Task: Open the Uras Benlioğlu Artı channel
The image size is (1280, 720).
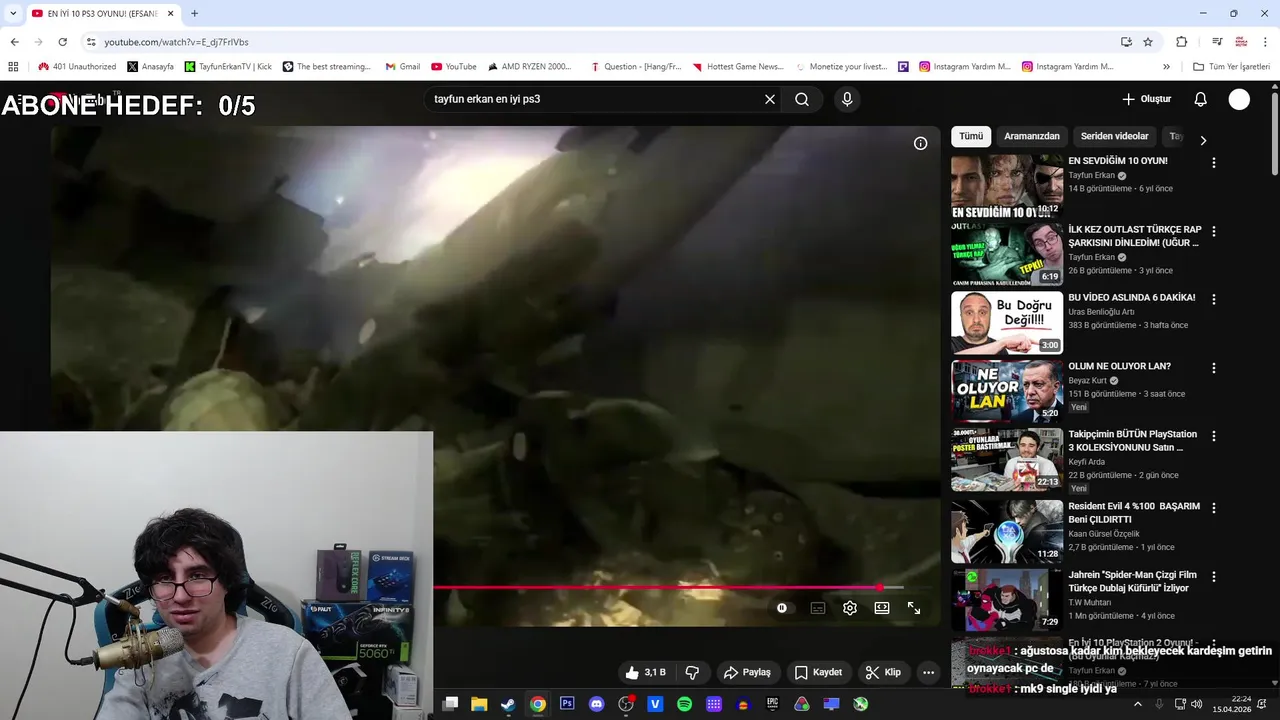Action: point(1101,312)
